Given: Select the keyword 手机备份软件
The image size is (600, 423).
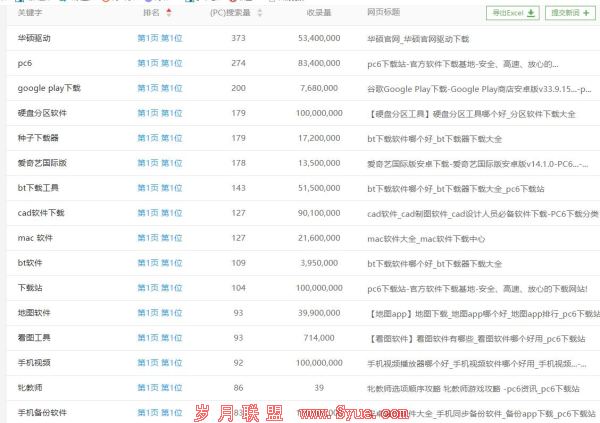Looking at the screenshot, I should 42,413.
